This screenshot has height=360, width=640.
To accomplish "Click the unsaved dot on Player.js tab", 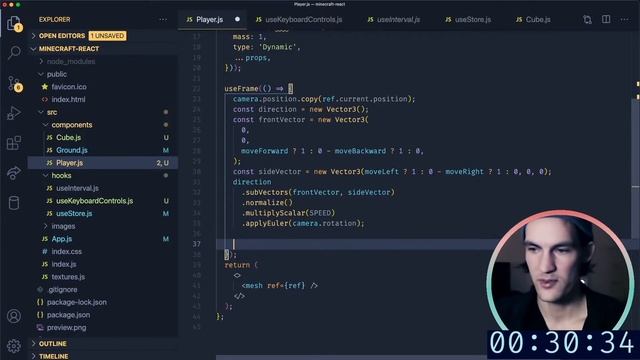I will click(x=237, y=19).
